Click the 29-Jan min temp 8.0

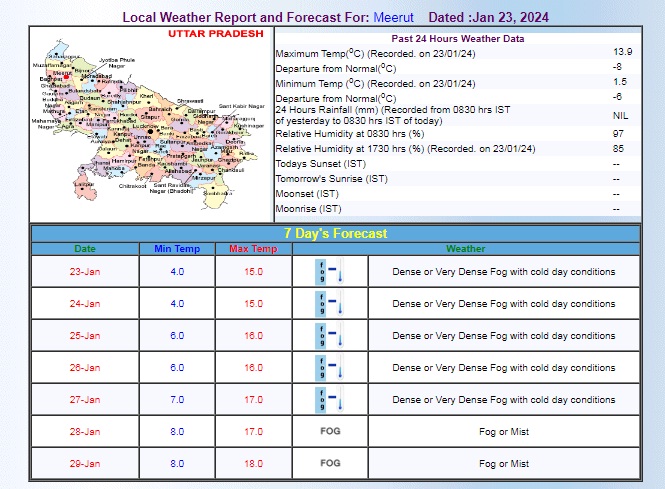click(177, 464)
